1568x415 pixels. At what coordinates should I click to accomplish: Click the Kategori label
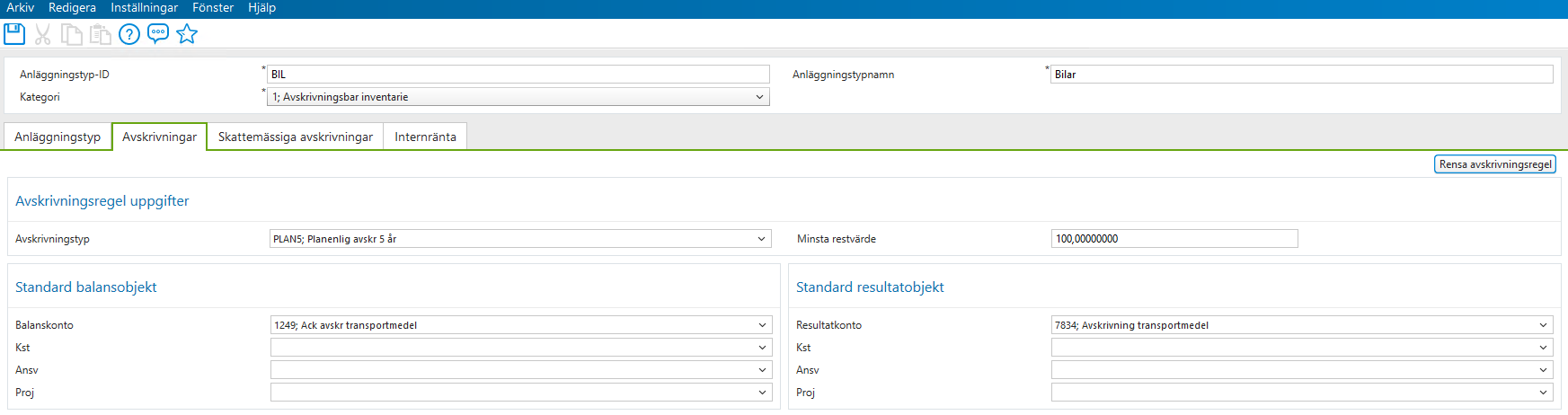(40, 97)
